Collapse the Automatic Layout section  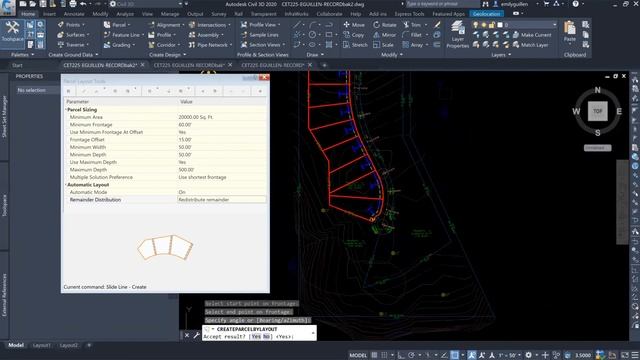[x=66, y=185]
